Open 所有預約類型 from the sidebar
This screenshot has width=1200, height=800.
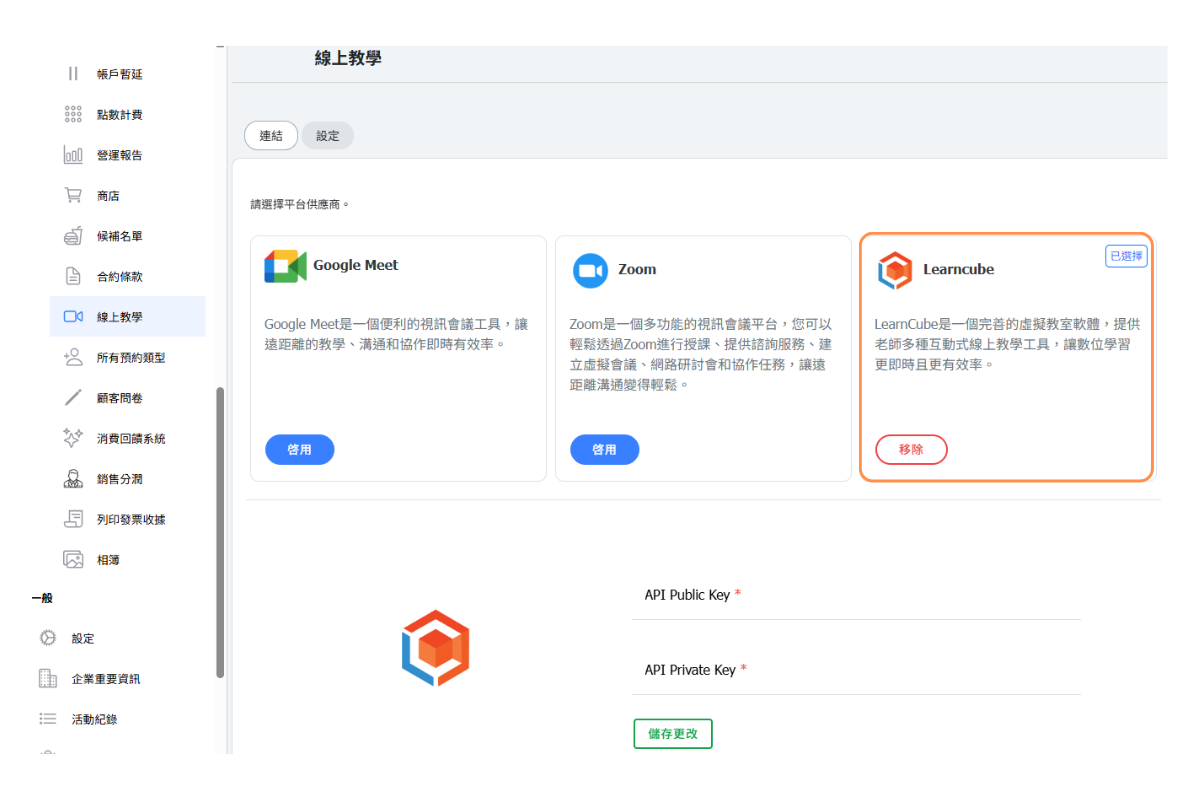[x=130, y=357]
